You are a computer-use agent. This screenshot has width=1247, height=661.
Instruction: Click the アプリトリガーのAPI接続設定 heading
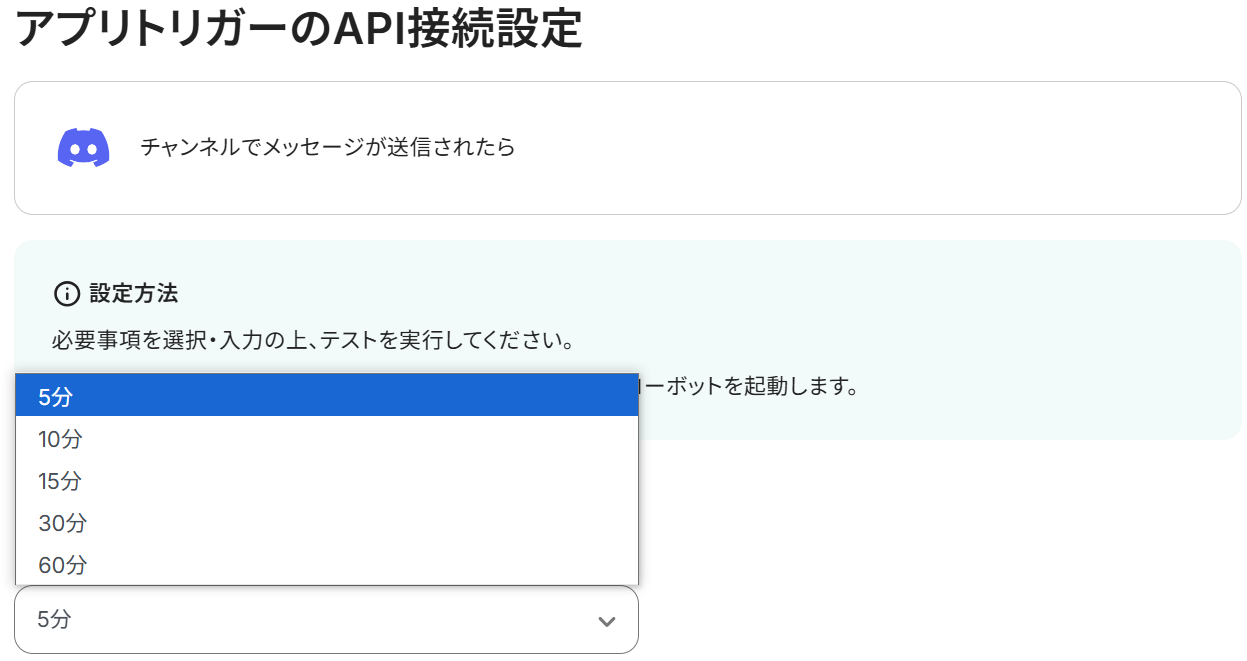tap(298, 28)
